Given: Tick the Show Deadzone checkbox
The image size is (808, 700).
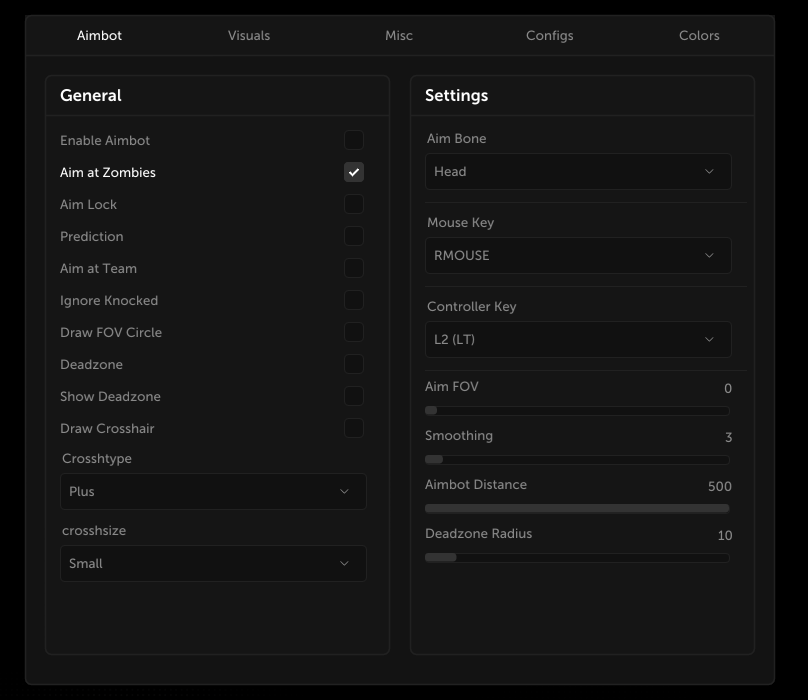Looking at the screenshot, I should pyautogui.click(x=354, y=396).
